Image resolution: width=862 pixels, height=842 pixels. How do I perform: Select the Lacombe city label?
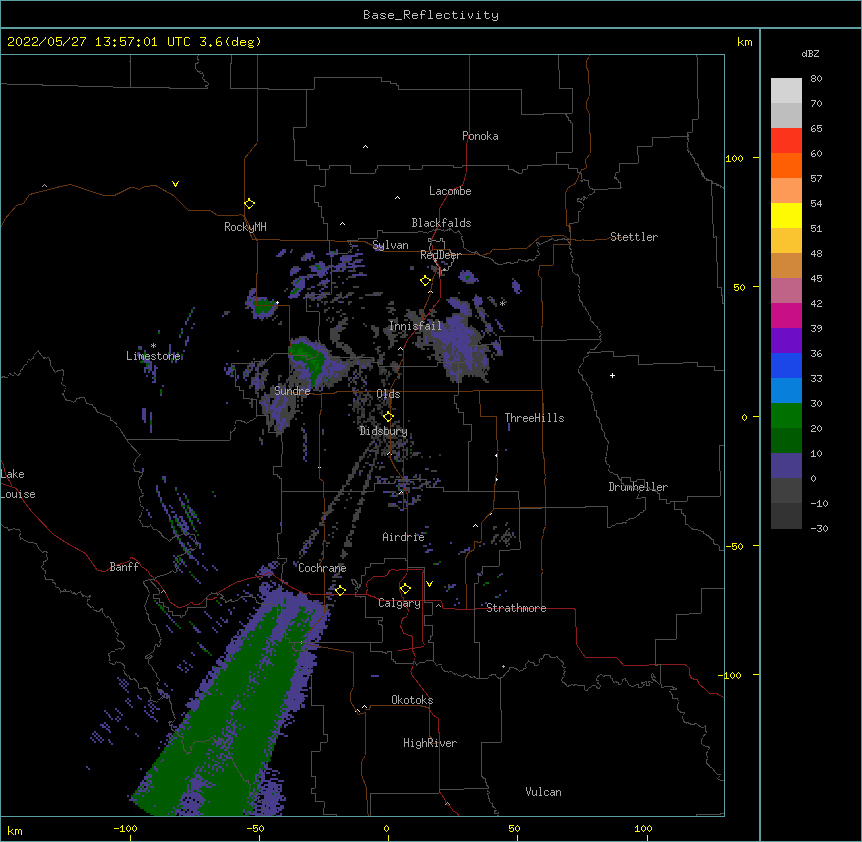(450, 191)
